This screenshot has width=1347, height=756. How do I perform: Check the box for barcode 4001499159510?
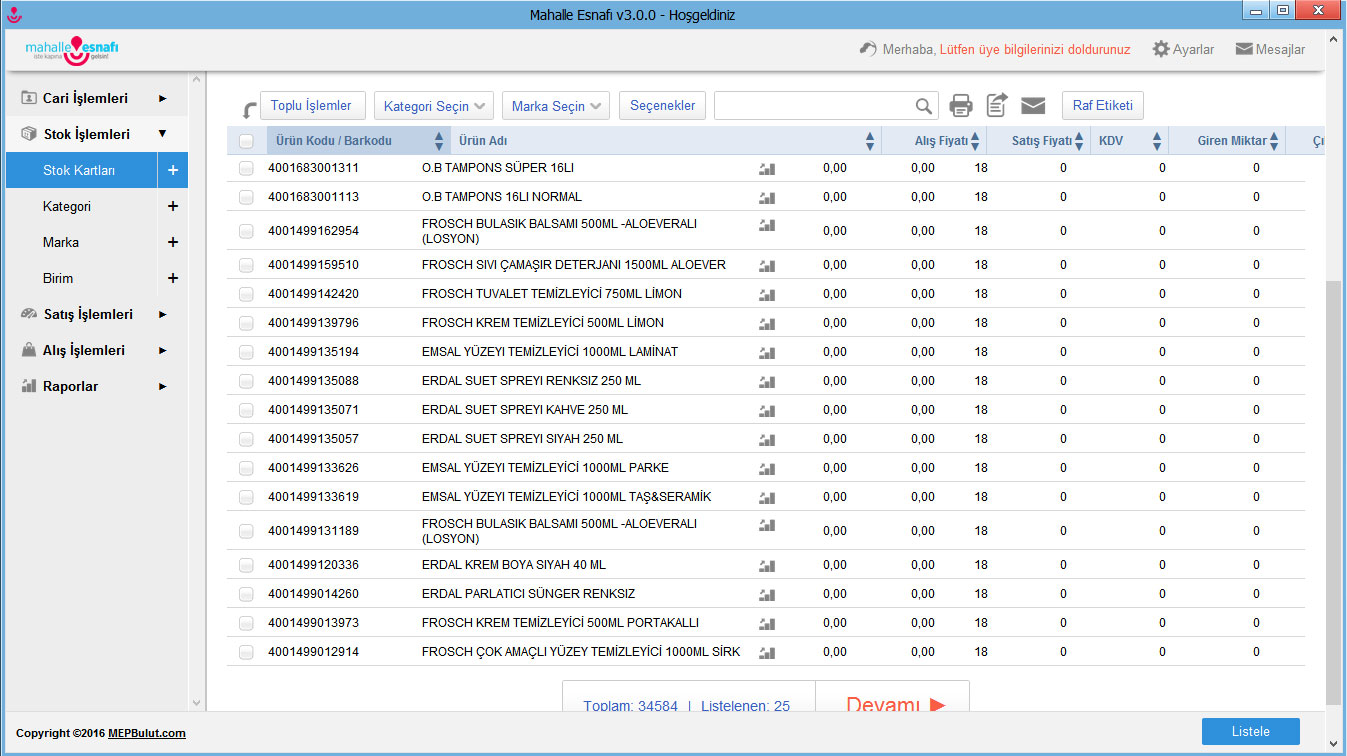tap(246, 265)
